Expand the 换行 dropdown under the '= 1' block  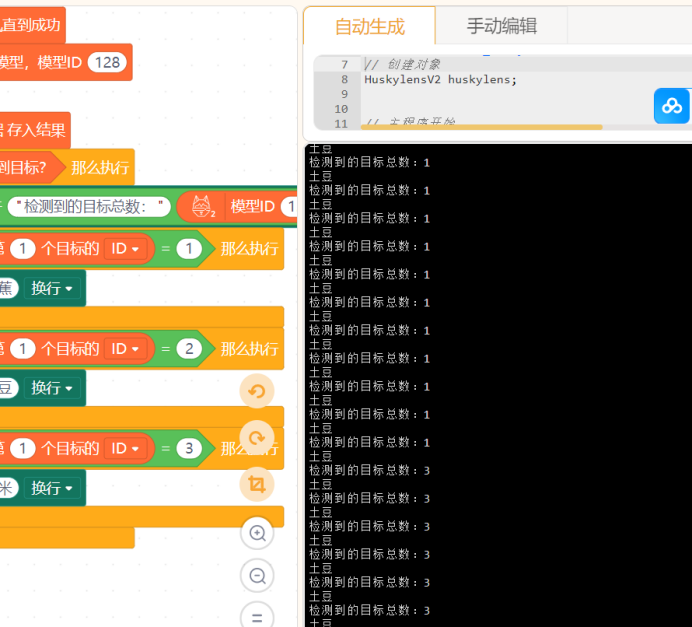point(52,288)
